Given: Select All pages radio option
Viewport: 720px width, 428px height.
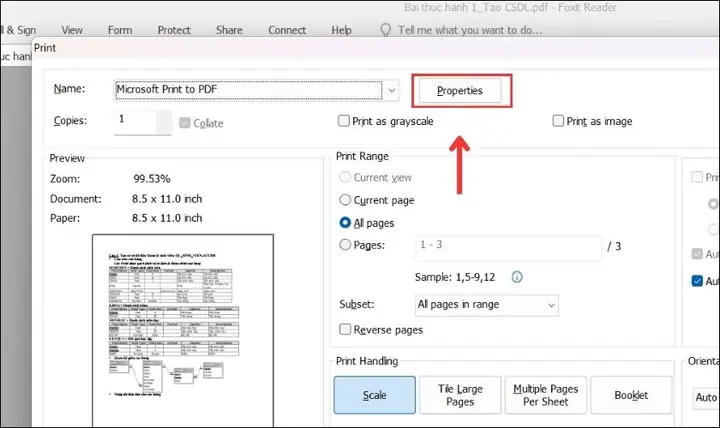Looking at the screenshot, I should [345, 223].
